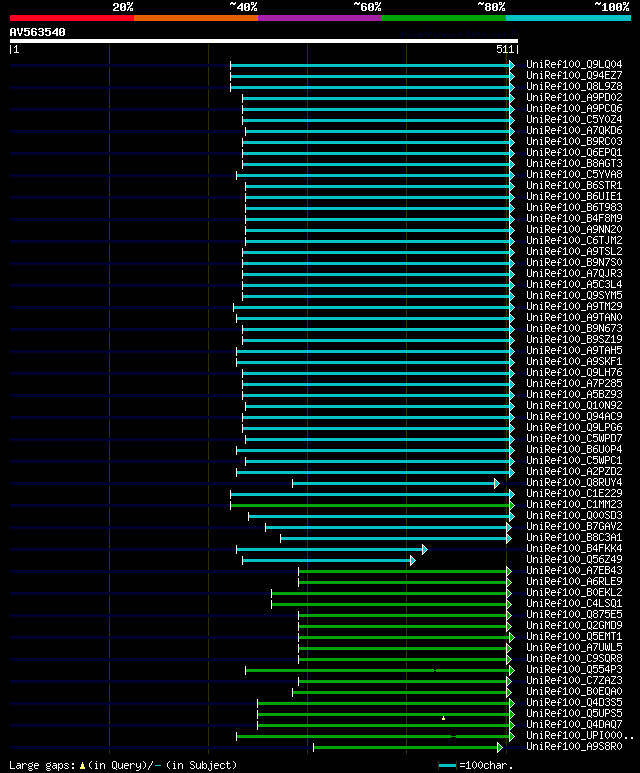640x773 pixels.
Task: Click the UniRef100_A7QKD6 label
Action: coord(574,131)
